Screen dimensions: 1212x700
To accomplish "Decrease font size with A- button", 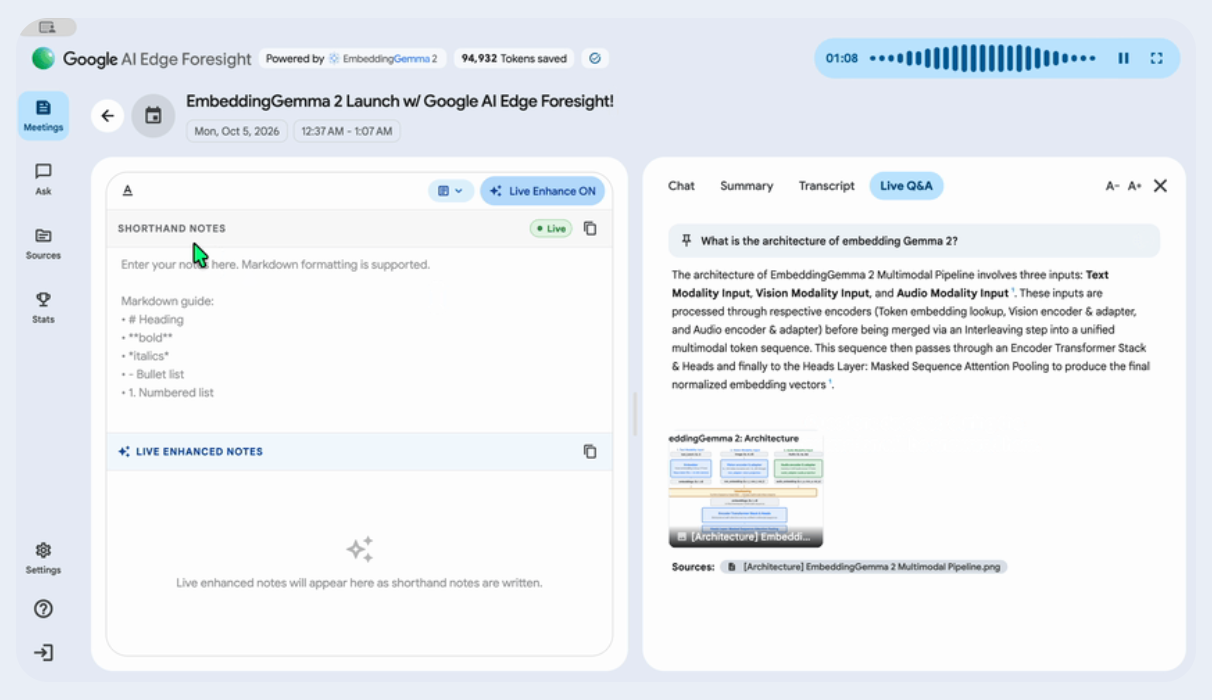I will click(x=1112, y=186).
